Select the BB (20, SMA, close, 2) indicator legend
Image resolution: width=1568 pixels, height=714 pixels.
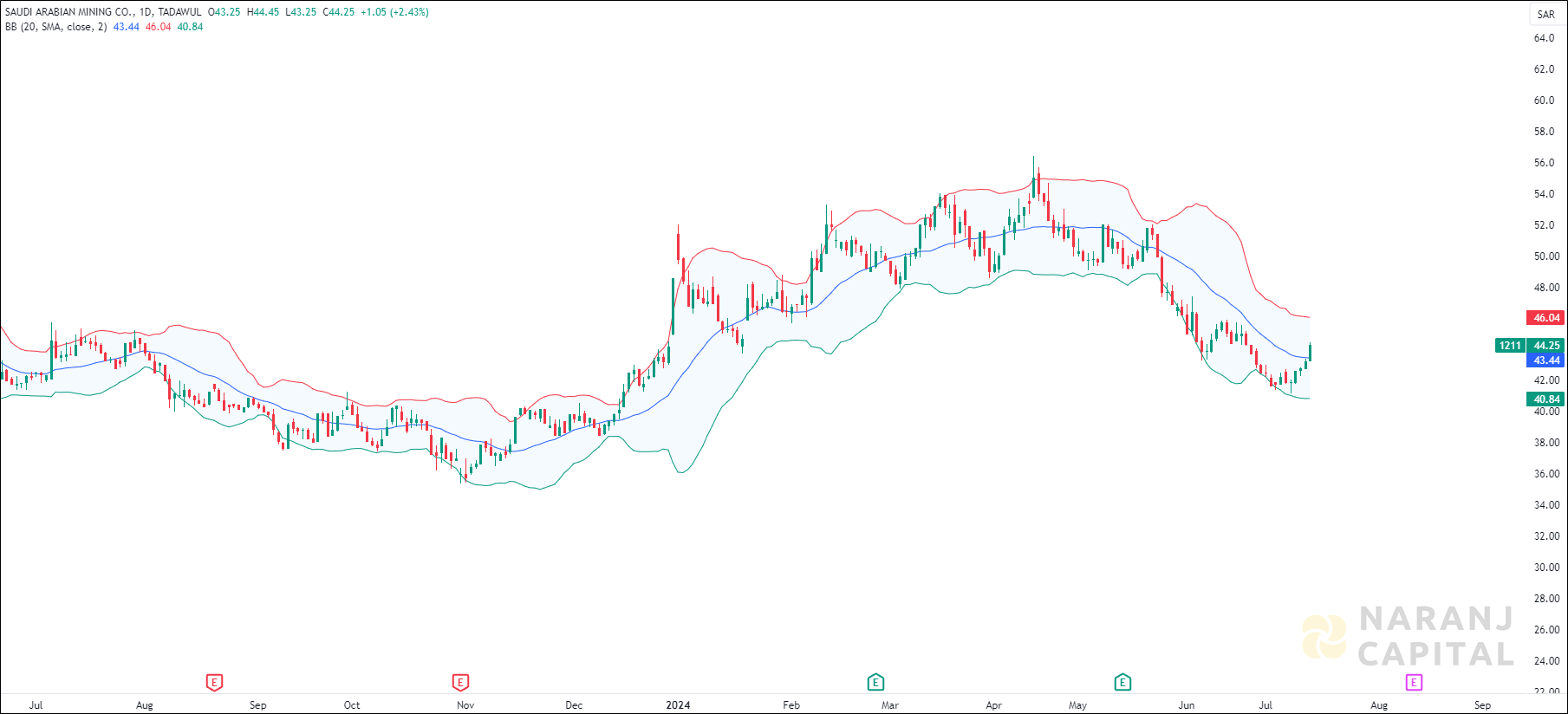click(x=56, y=27)
